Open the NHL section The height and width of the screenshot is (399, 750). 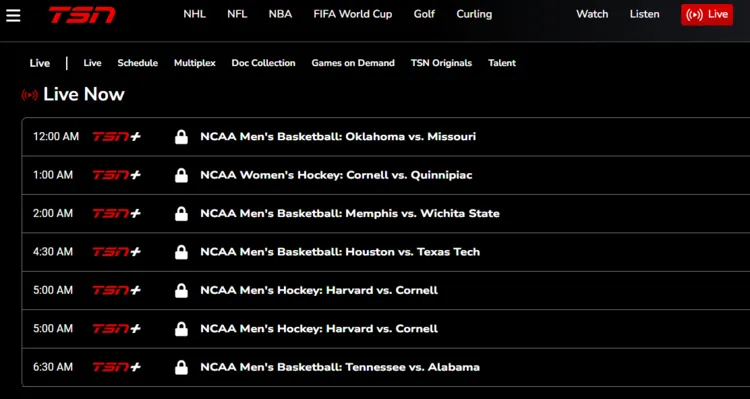(x=195, y=14)
